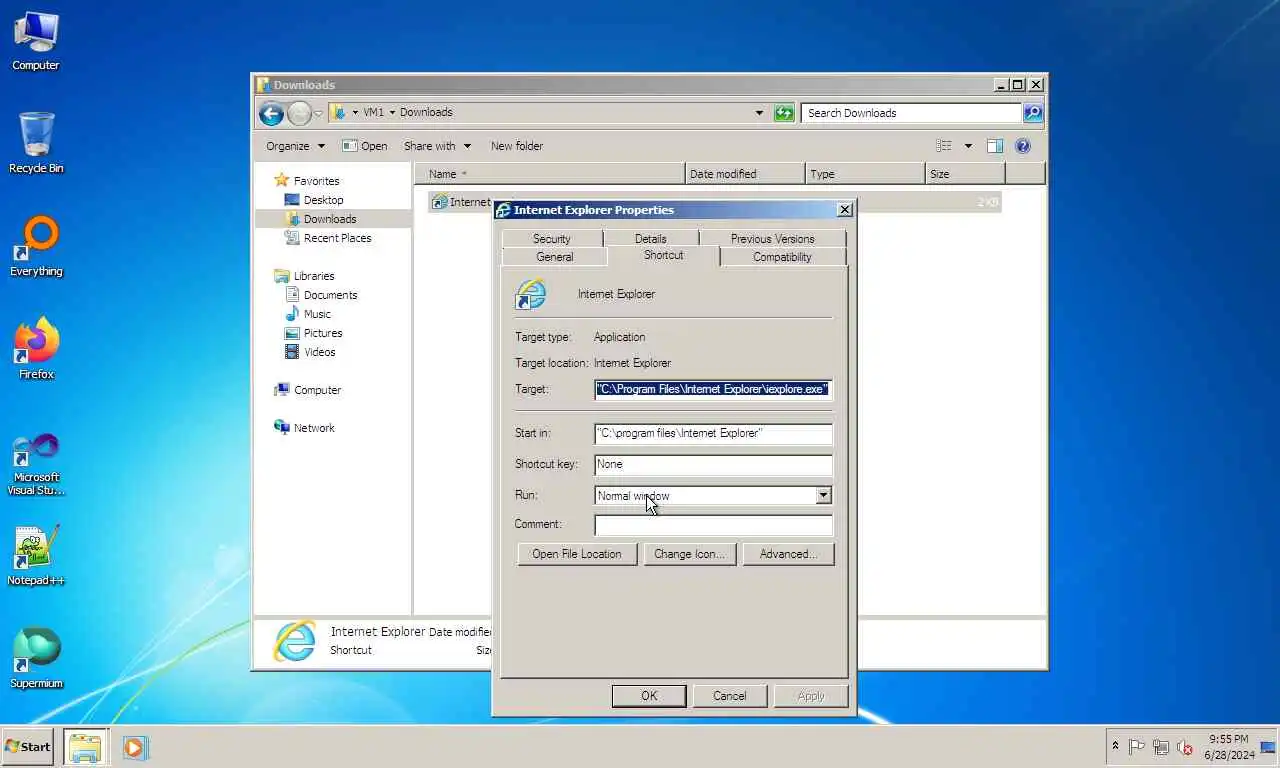Viewport: 1280px width, 768px height.
Task: Open Explorer help question mark icon
Action: [x=1023, y=146]
